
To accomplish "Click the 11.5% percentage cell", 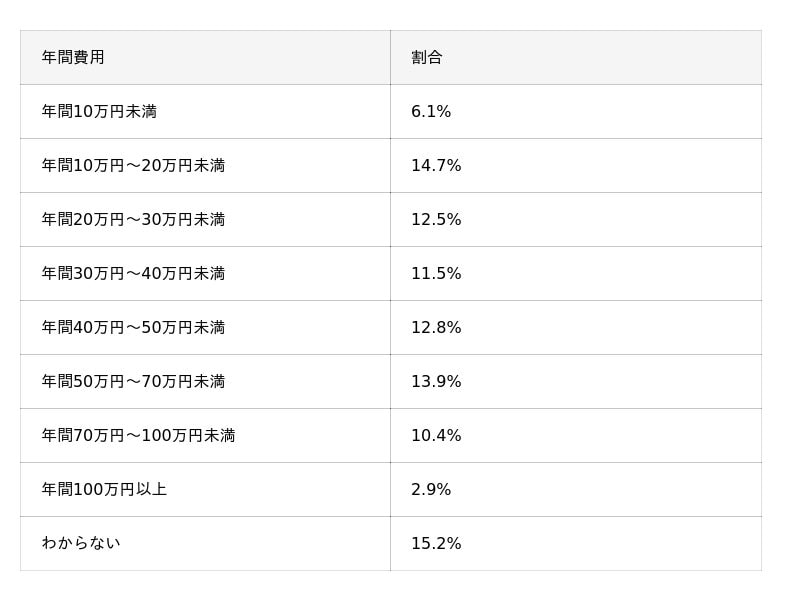I will point(436,274).
